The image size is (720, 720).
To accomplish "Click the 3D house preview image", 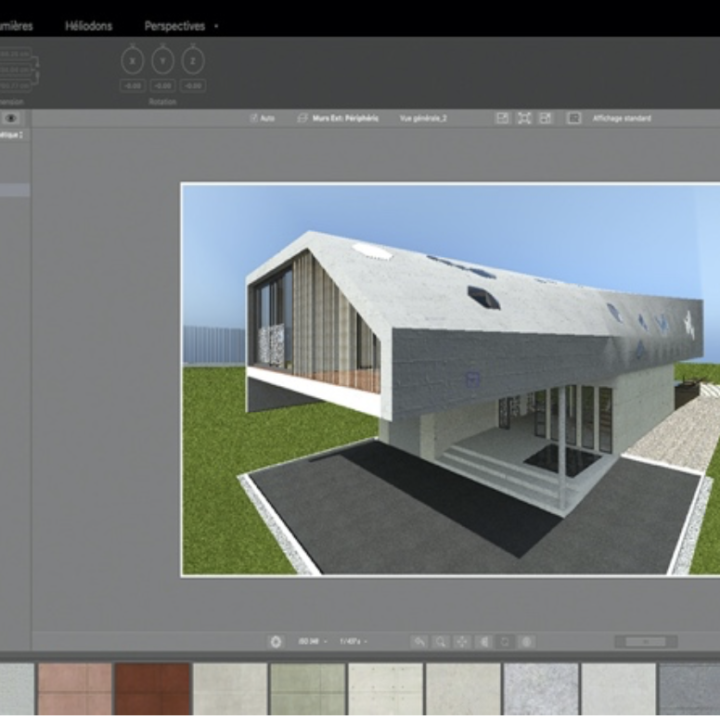I will (x=450, y=379).
